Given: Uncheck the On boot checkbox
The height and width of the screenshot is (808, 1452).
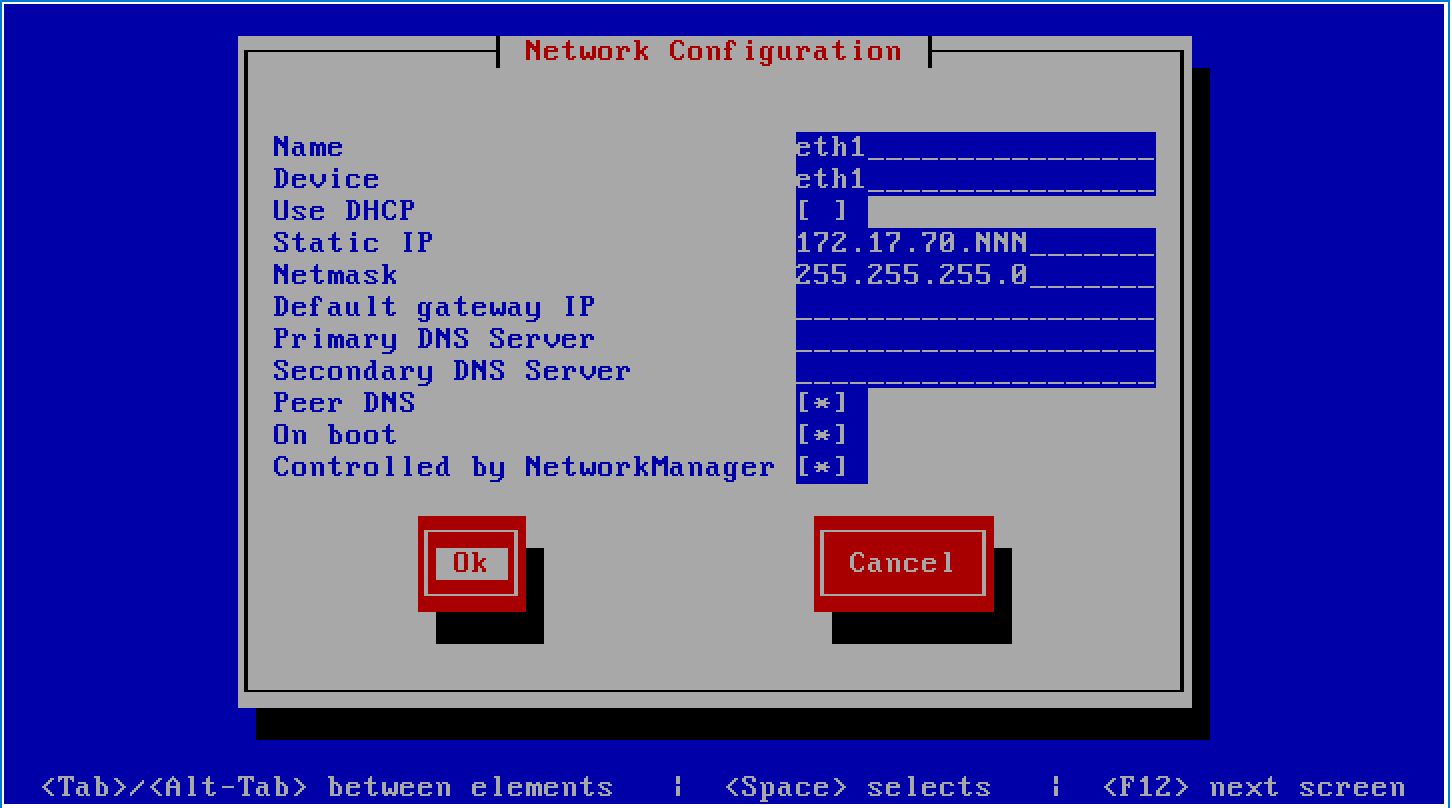Looking at the screenshot, I should coord(822,435).
